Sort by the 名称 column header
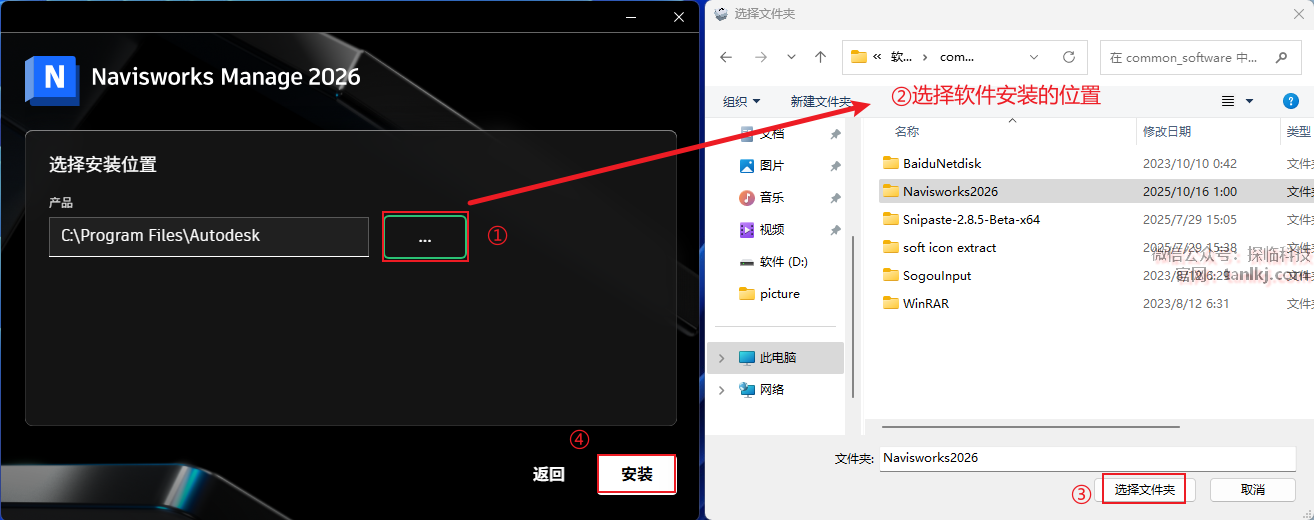 tap(907, 131)
